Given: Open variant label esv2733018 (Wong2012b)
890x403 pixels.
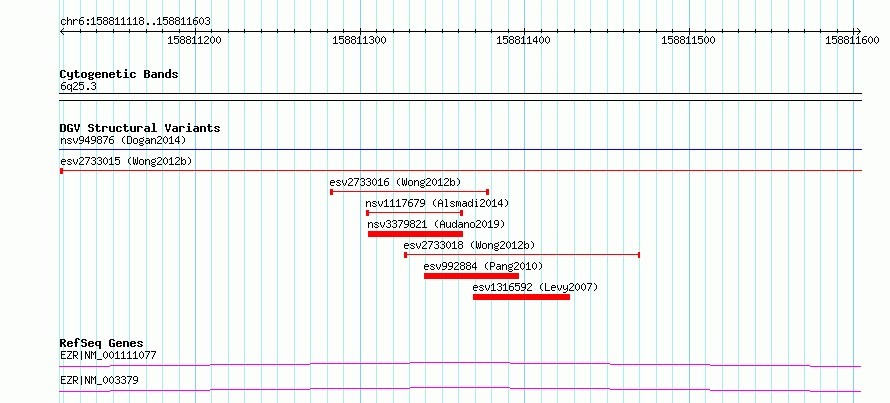Looking at the screenshot, I should coord(469,245).
